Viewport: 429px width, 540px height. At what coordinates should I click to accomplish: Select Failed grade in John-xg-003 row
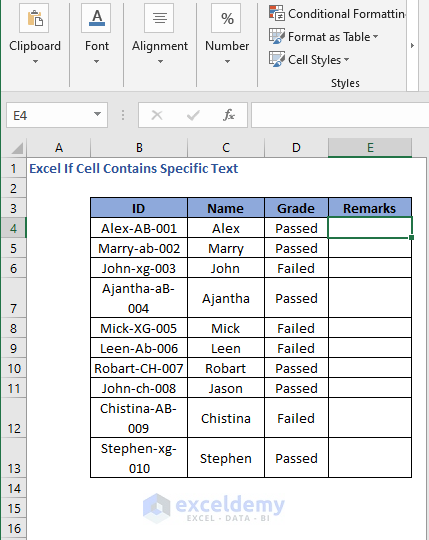tap(296, 268)
